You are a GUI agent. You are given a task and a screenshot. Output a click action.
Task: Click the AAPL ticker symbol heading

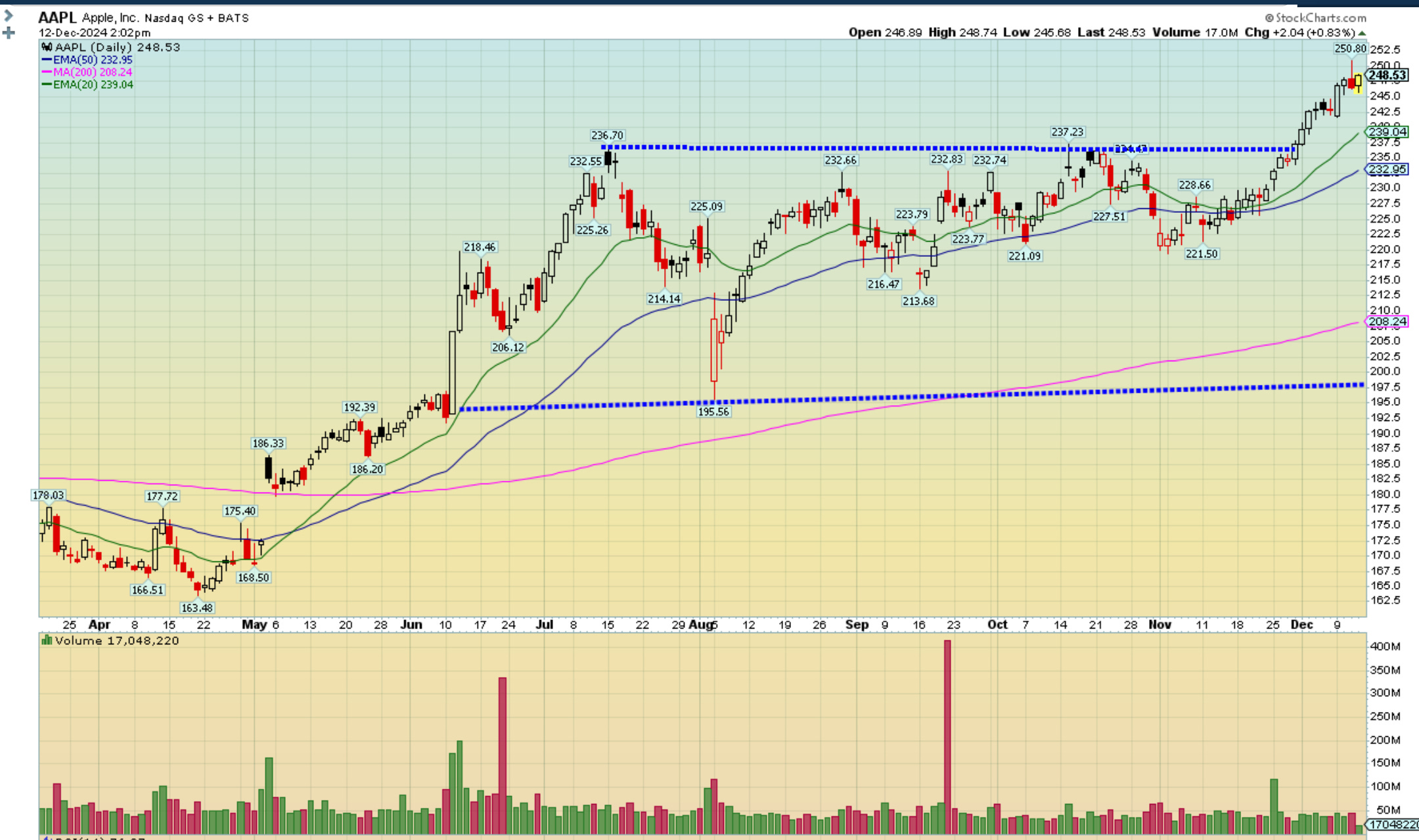click(x=57, y=18)
